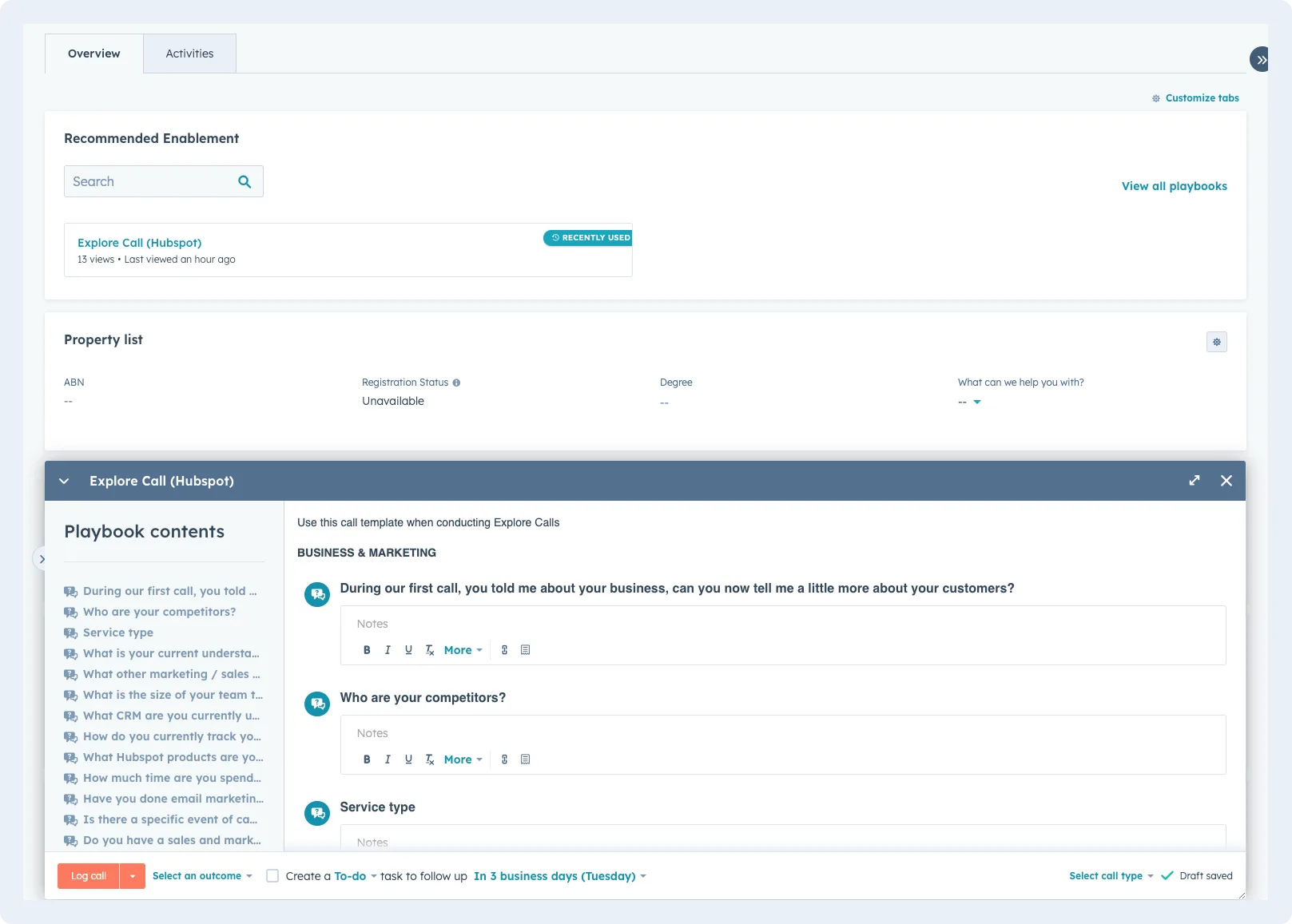Select 'What Hubspot products are yo...' item
1292x924 pixels.
click(x=164, y=757)
